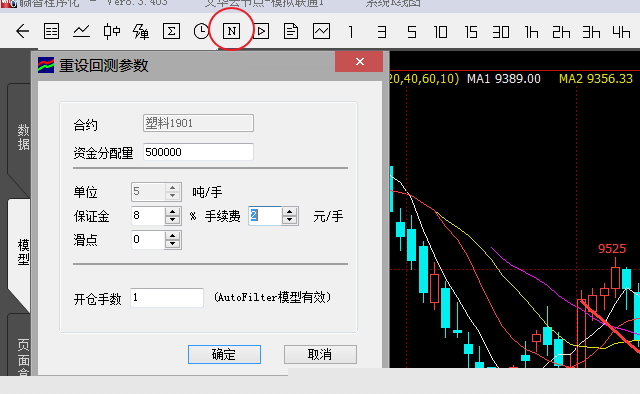The width and height of the screenshot is (640, 394).
Task: Cancel the dialog with 取消 button
Action: tap(320, 354)
